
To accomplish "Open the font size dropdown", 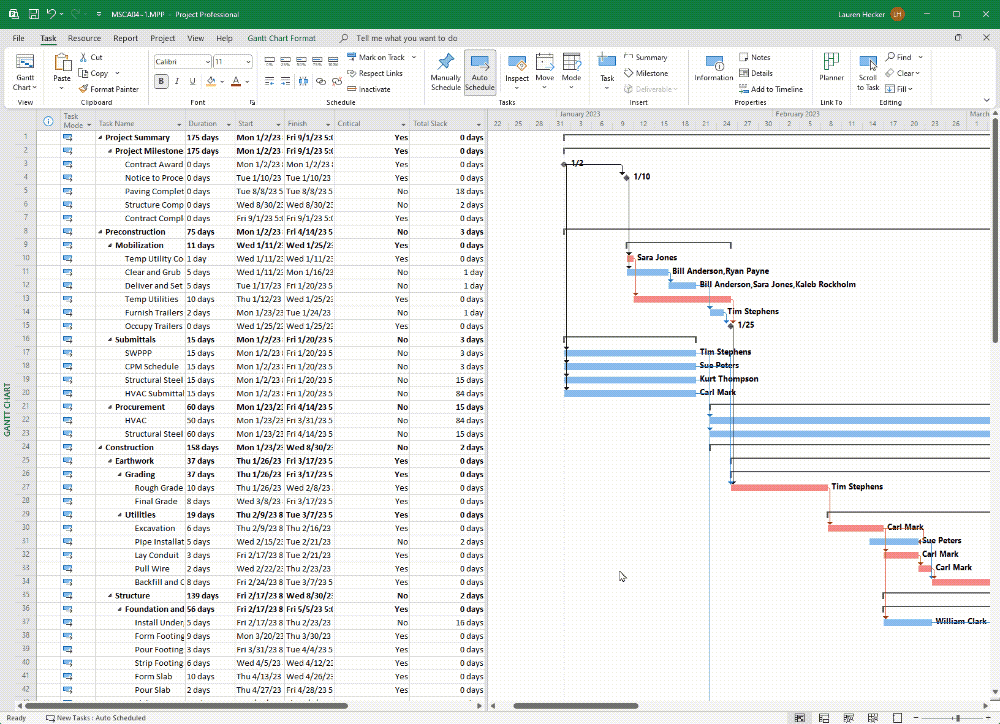I will click(x=244, y=61).
